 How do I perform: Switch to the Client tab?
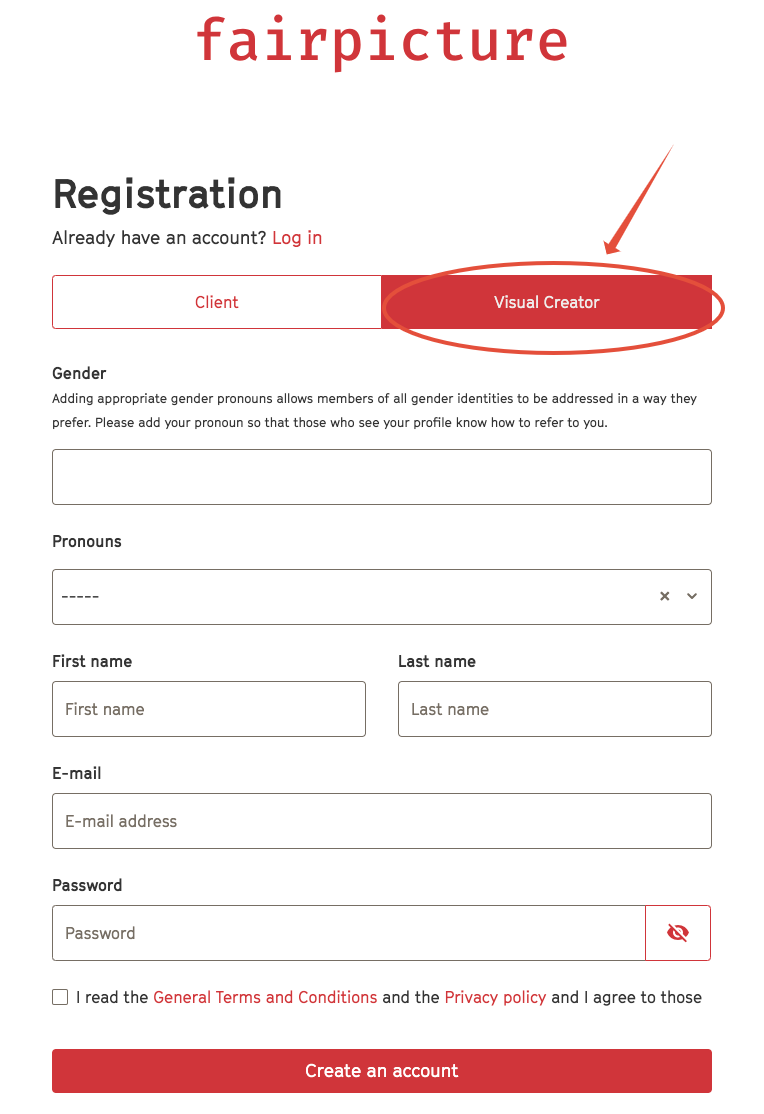pos(217,302)
